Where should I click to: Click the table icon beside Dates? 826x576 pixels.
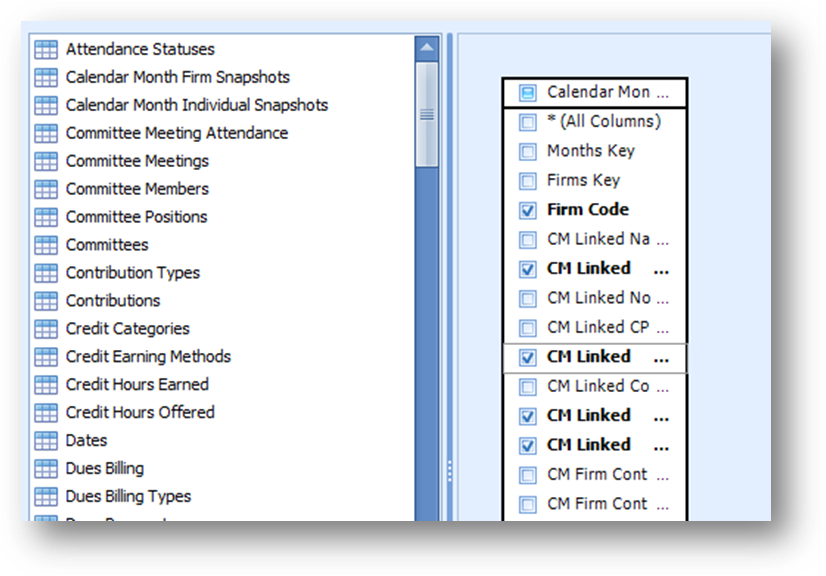46,441
